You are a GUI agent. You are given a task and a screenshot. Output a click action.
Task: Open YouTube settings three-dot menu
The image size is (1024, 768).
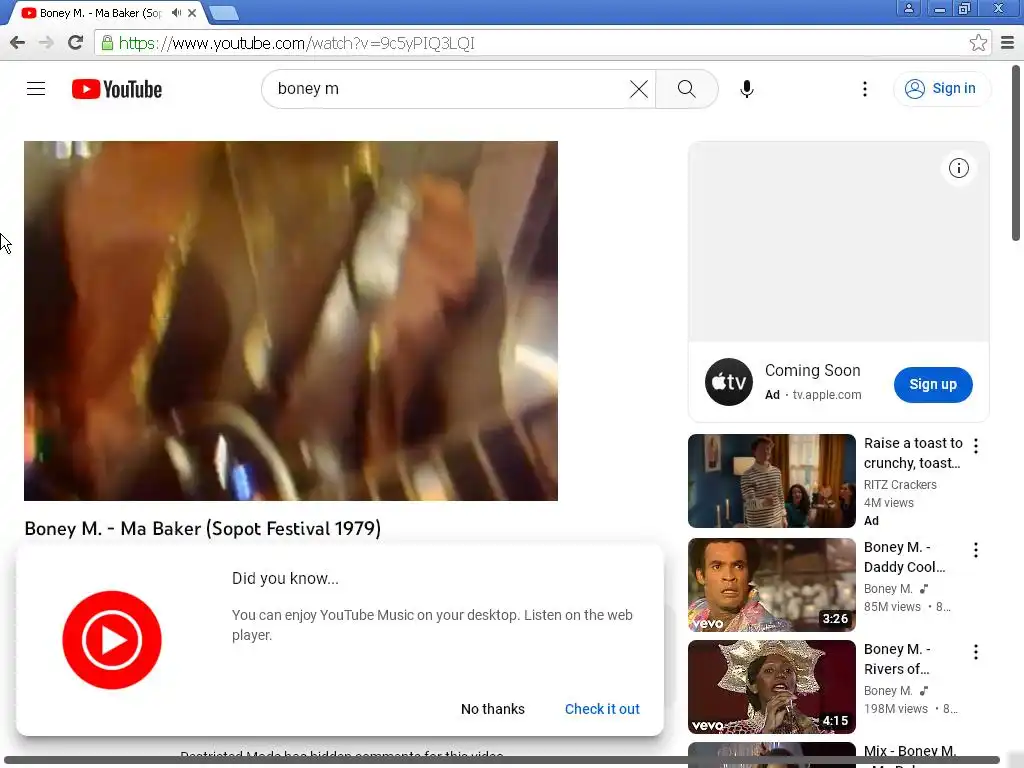(865, 89)
